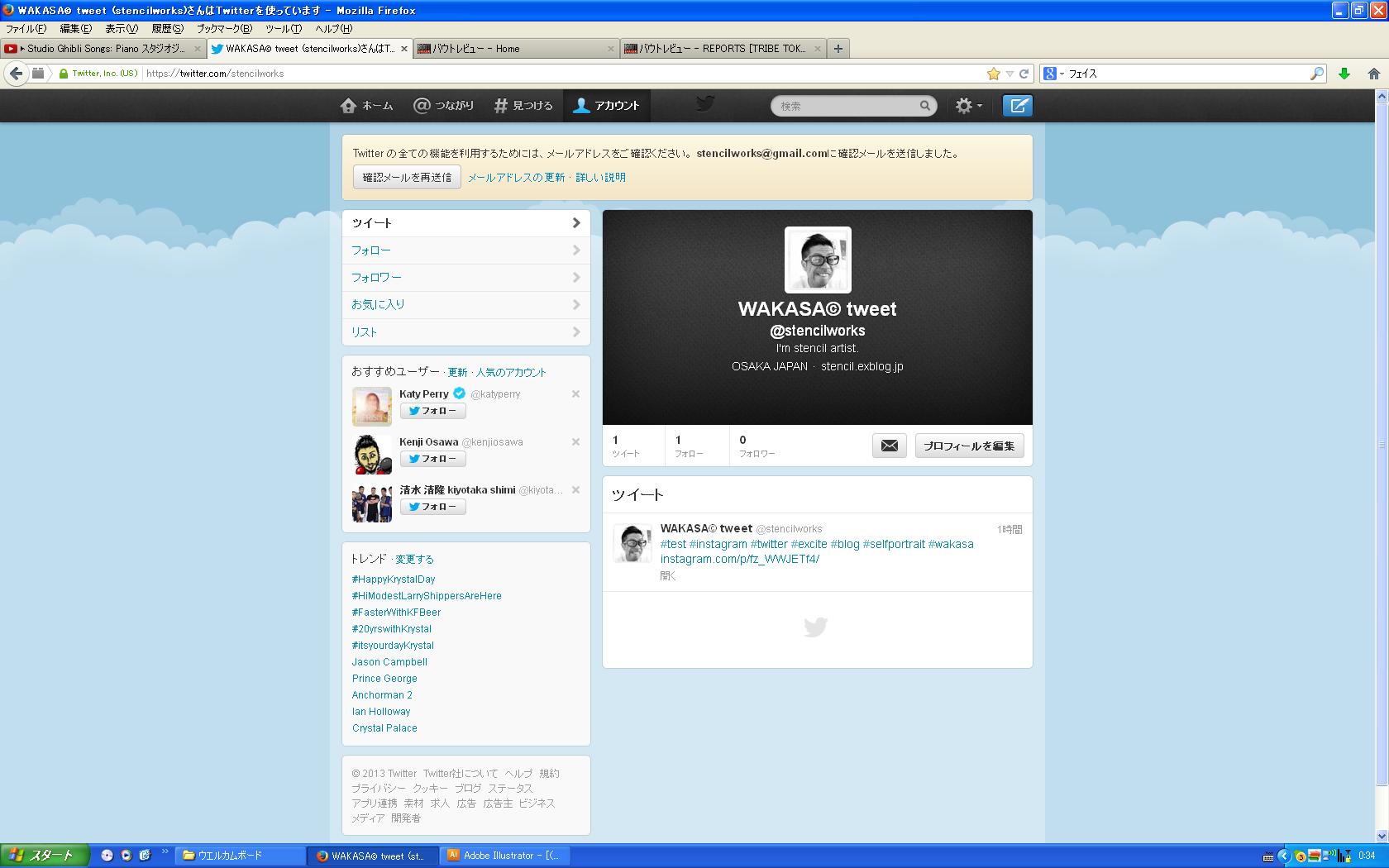Expand the Followers sidebar row chevron
The width and height of the screenshot is (1389, 868).
click(x=576, y=278)
